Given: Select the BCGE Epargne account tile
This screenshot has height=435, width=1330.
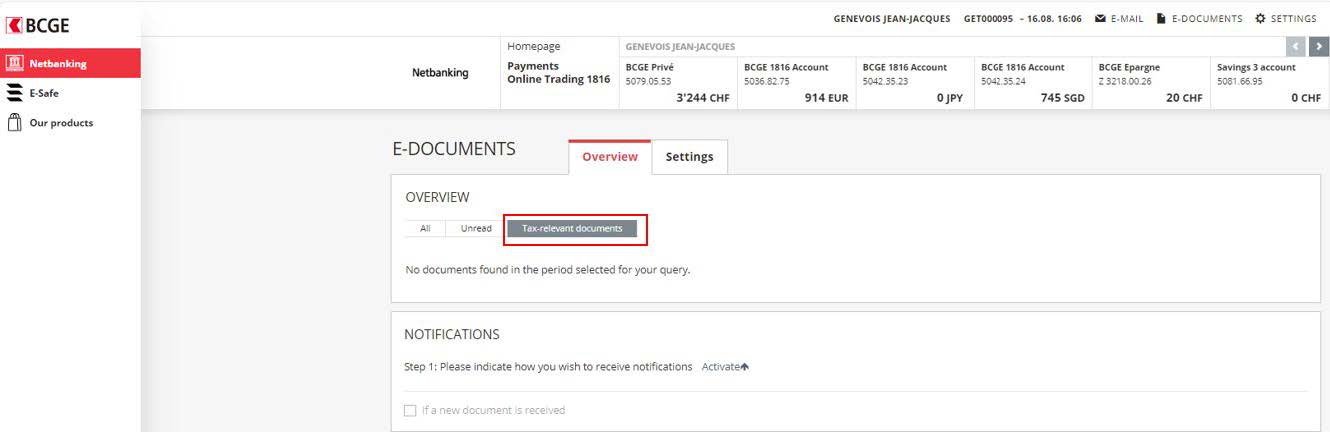Looking at the screenshot, I should click(1150, 83).
